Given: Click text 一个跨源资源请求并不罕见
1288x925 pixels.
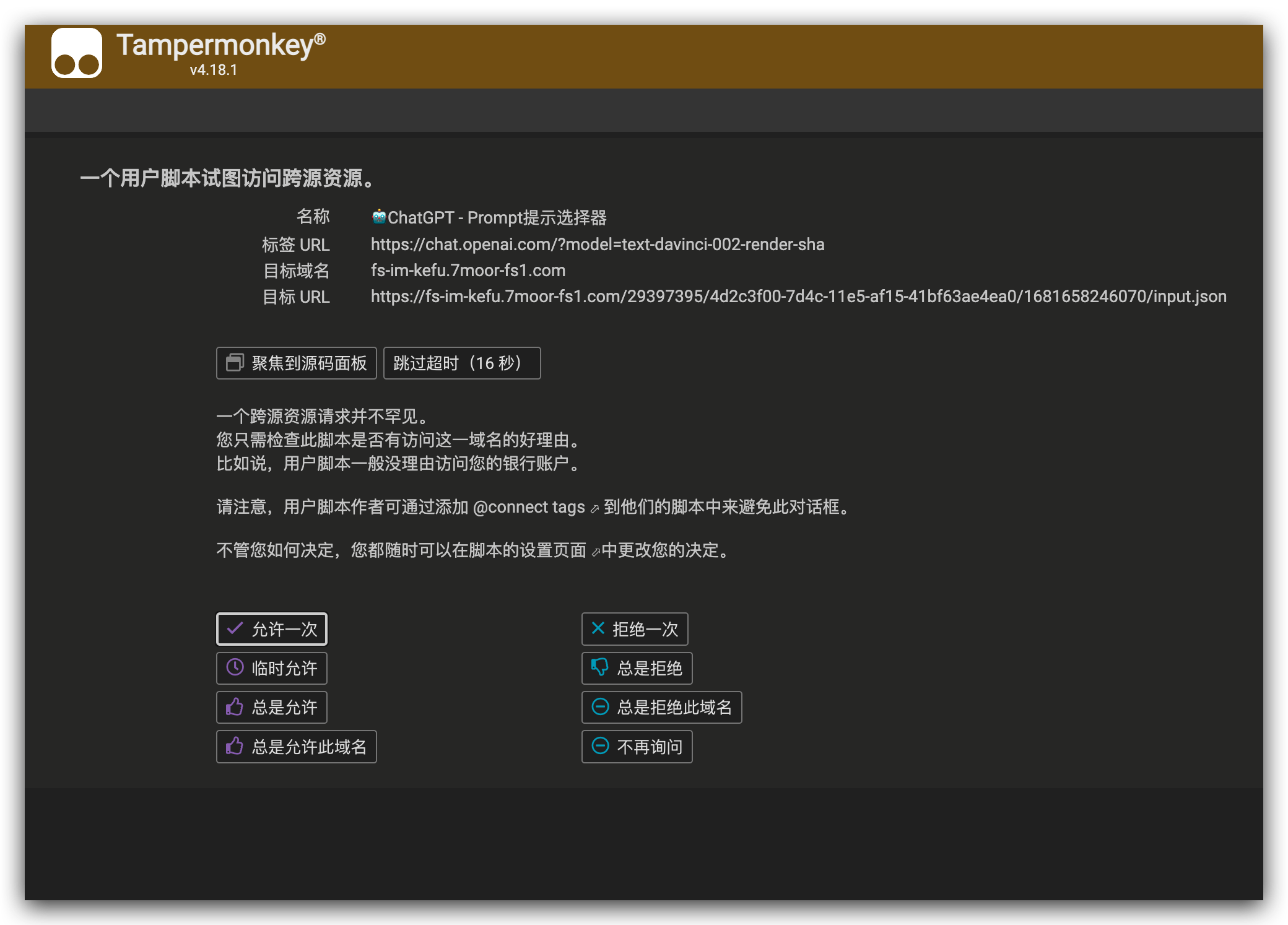Looking at the screenshot, I should click(322, 416).
